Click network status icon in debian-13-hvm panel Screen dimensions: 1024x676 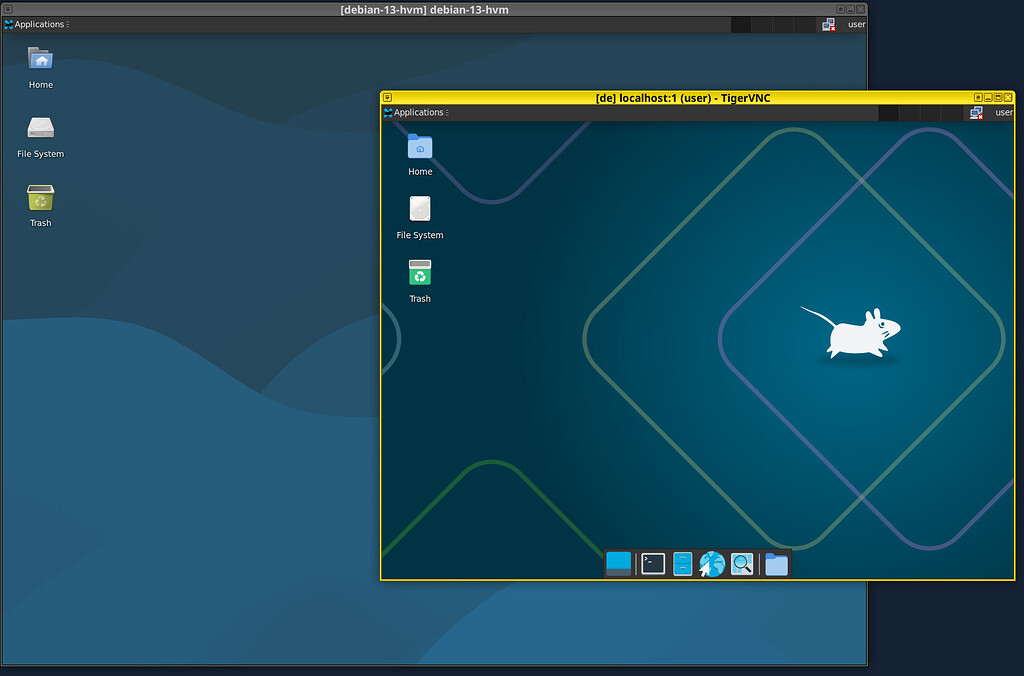(x=829, y=24)
